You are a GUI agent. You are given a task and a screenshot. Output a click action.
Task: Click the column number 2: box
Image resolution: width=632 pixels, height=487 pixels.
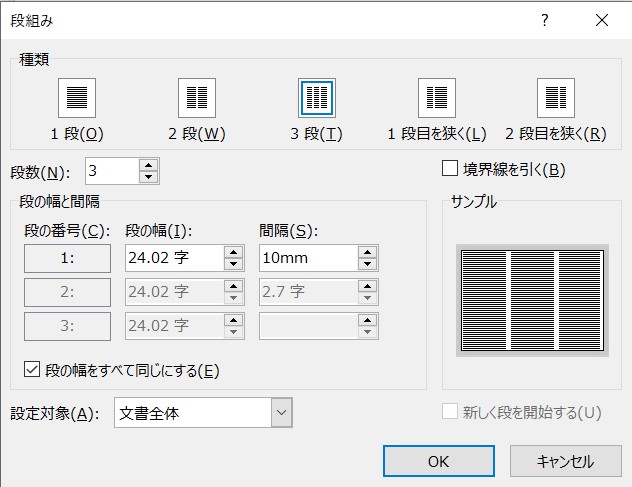[67, 292]
